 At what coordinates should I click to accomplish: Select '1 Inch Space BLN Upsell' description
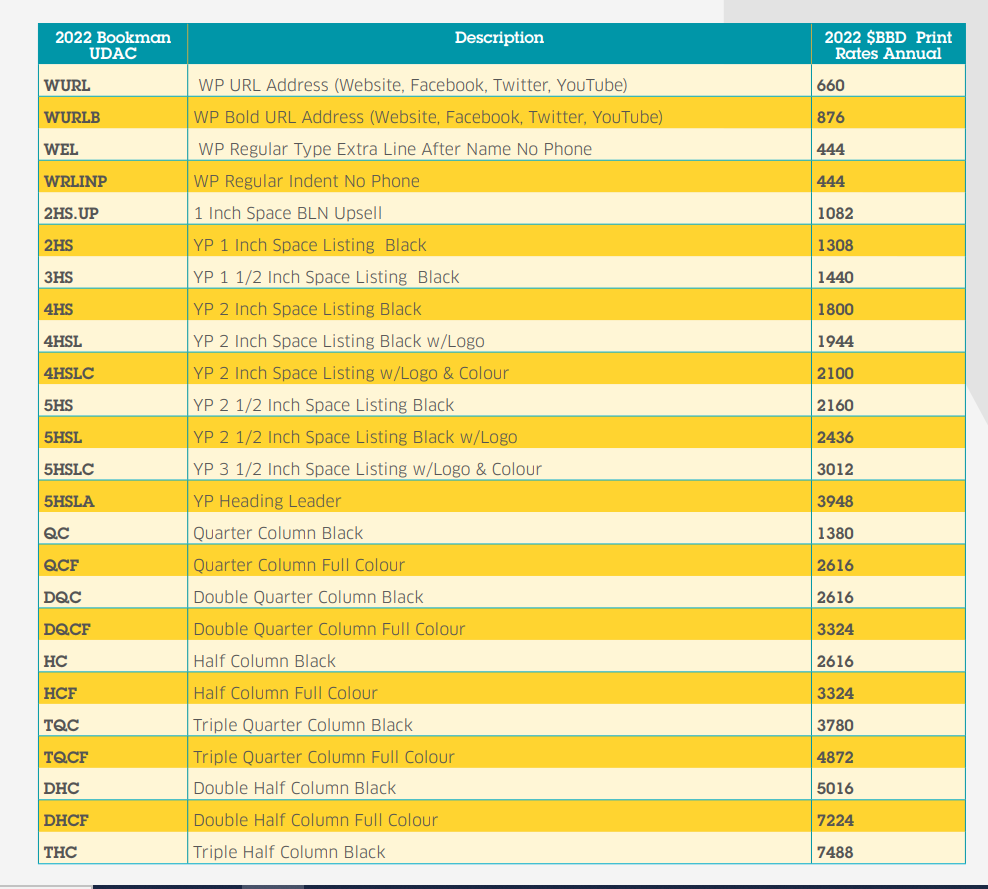pyautogui.click(x=287, y=213)
